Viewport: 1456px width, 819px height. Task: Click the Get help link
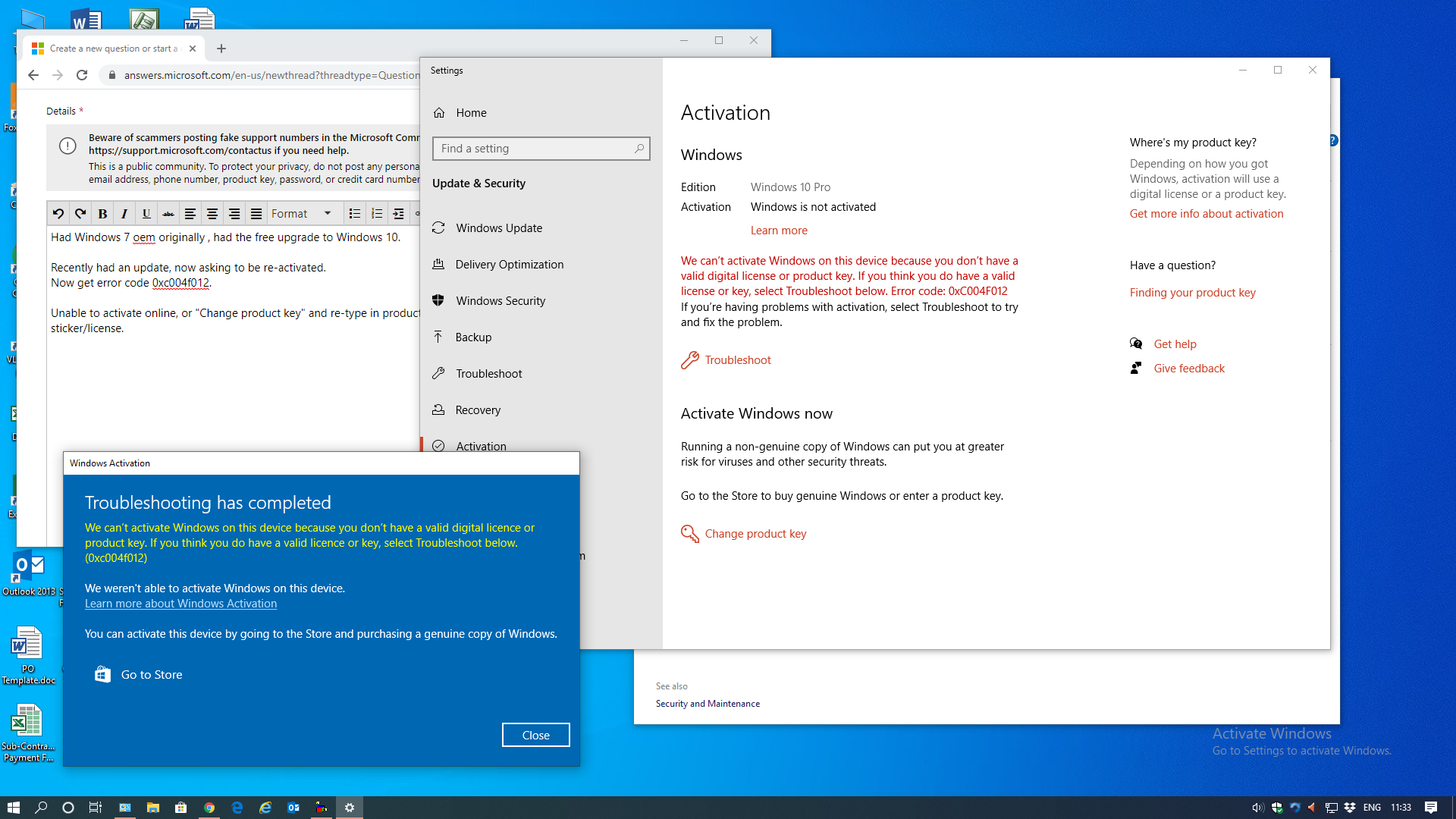tap(1175, 344)
